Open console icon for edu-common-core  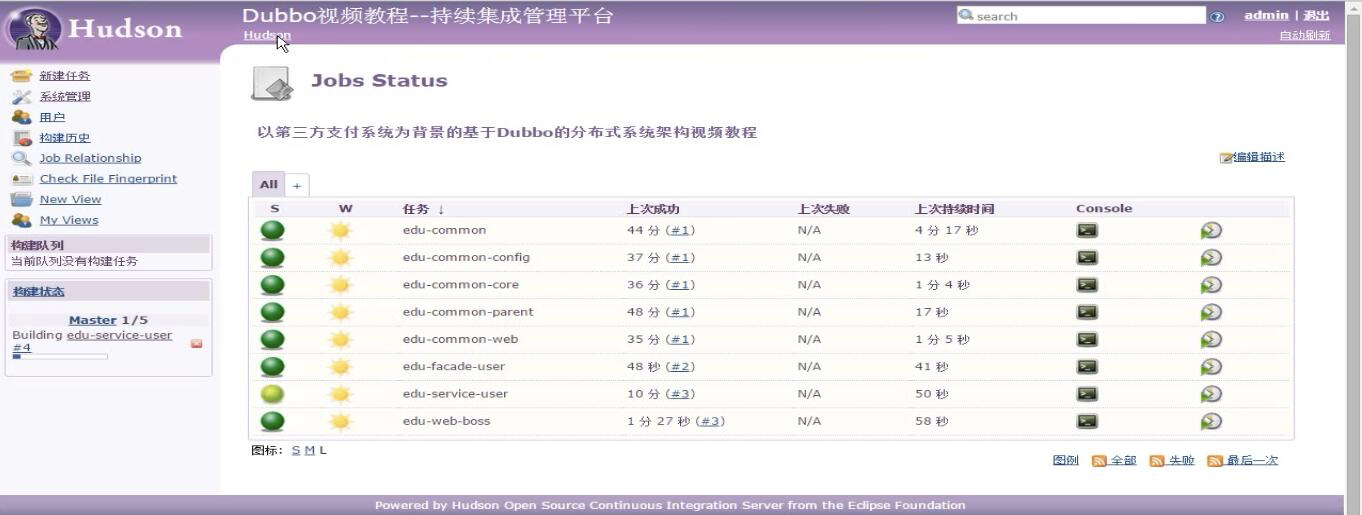click(1087, 284)
